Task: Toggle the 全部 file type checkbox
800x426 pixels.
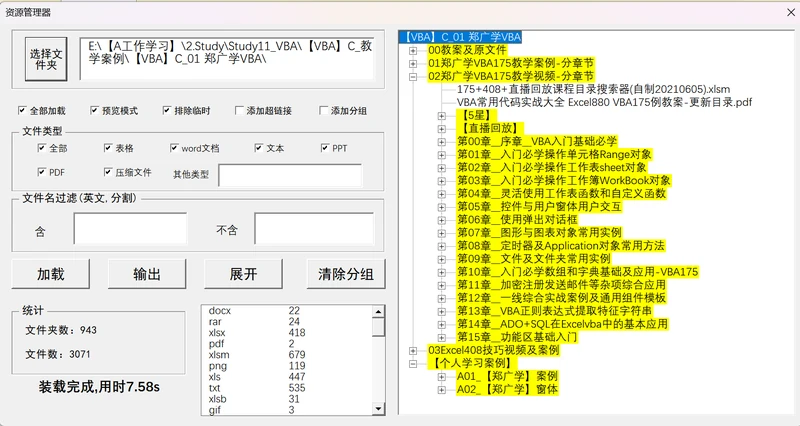Action: pyautogui.click(x=41, y=148)
